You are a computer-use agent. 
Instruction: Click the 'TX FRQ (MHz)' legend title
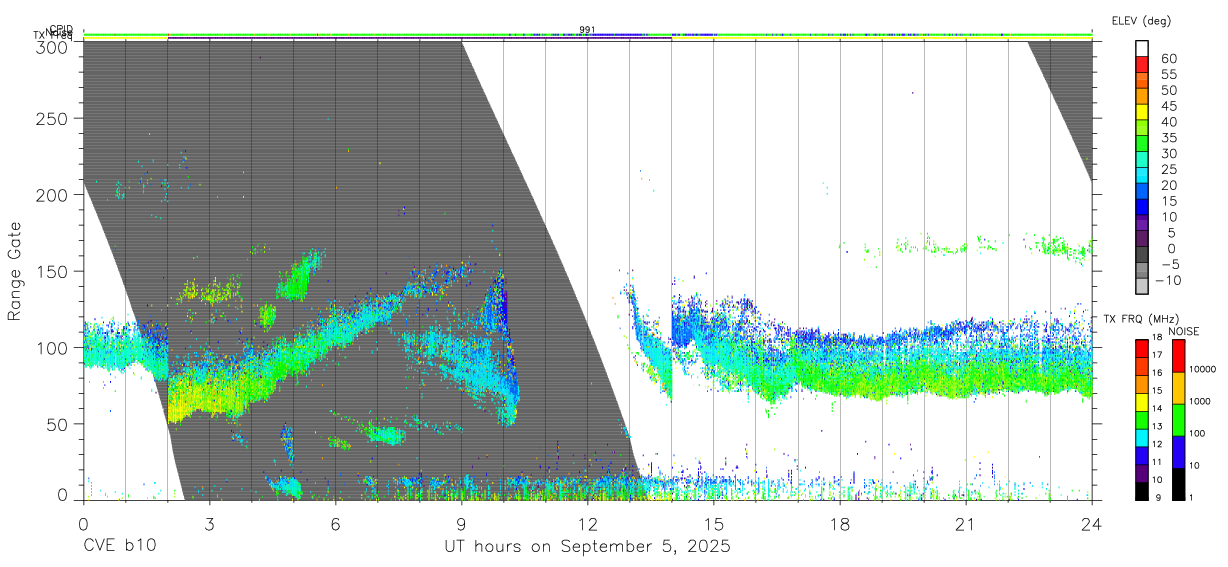1142,319
